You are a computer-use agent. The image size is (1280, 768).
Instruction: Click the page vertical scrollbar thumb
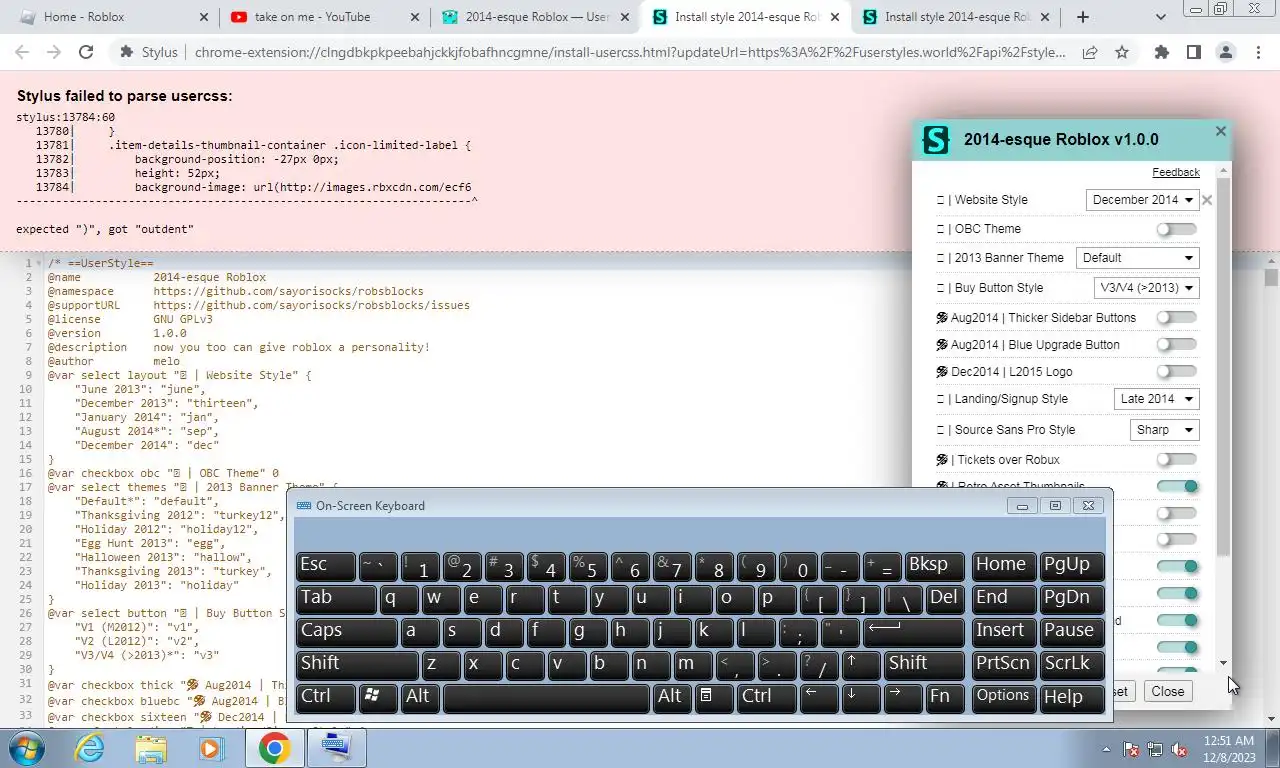(1271, 277)
